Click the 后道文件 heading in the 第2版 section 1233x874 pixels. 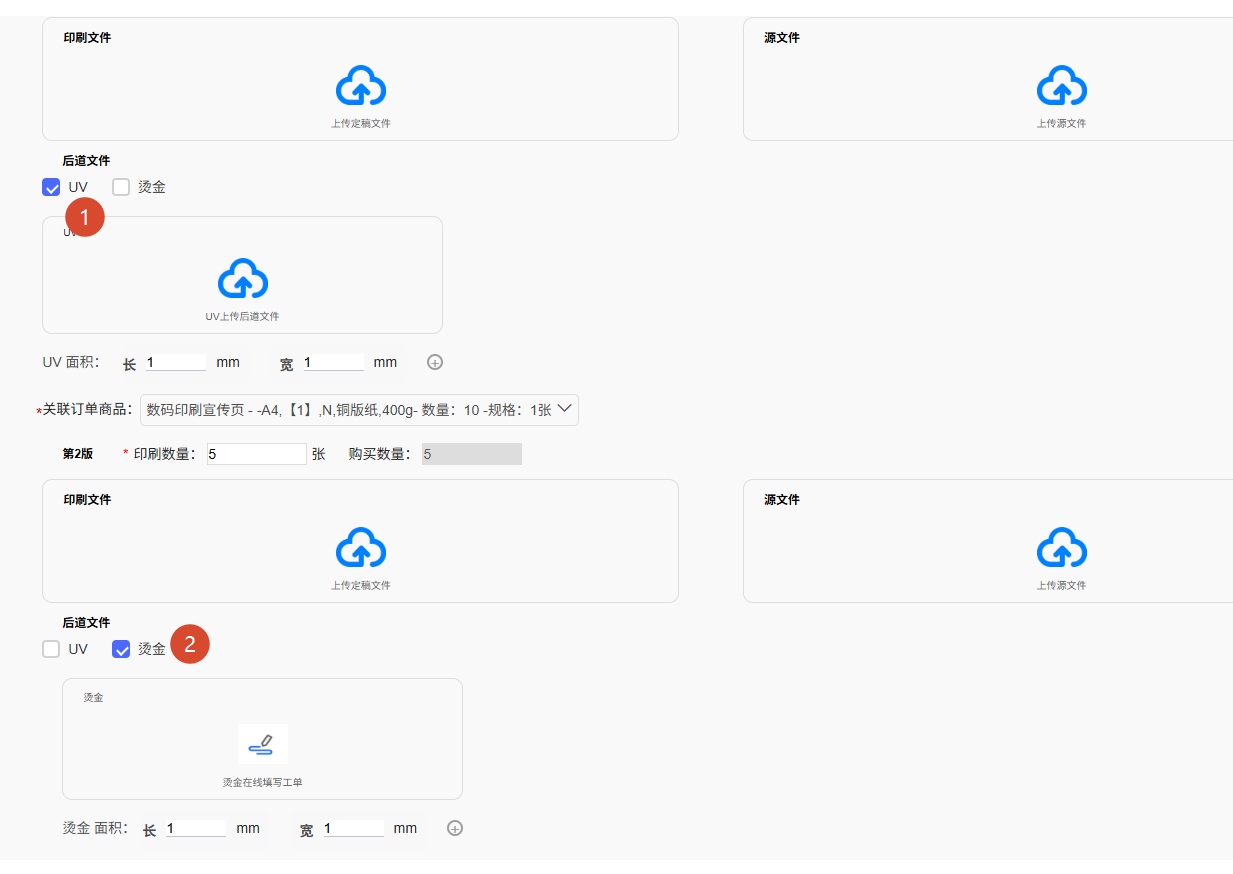pyautogui.click(x=86, y=623)
